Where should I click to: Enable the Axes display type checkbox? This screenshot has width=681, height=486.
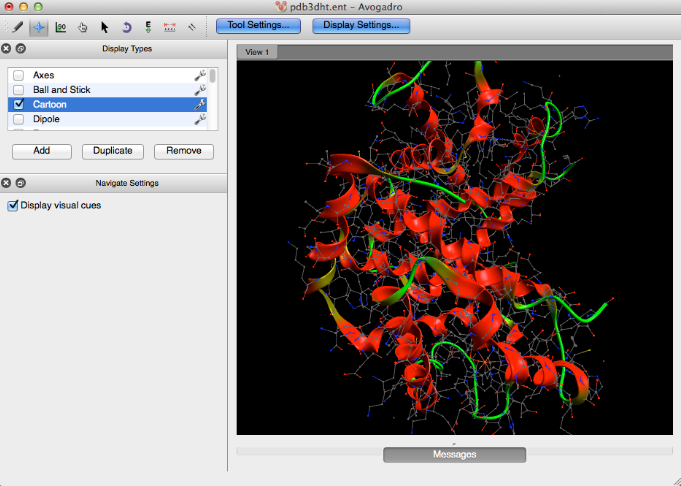point(19,75)
